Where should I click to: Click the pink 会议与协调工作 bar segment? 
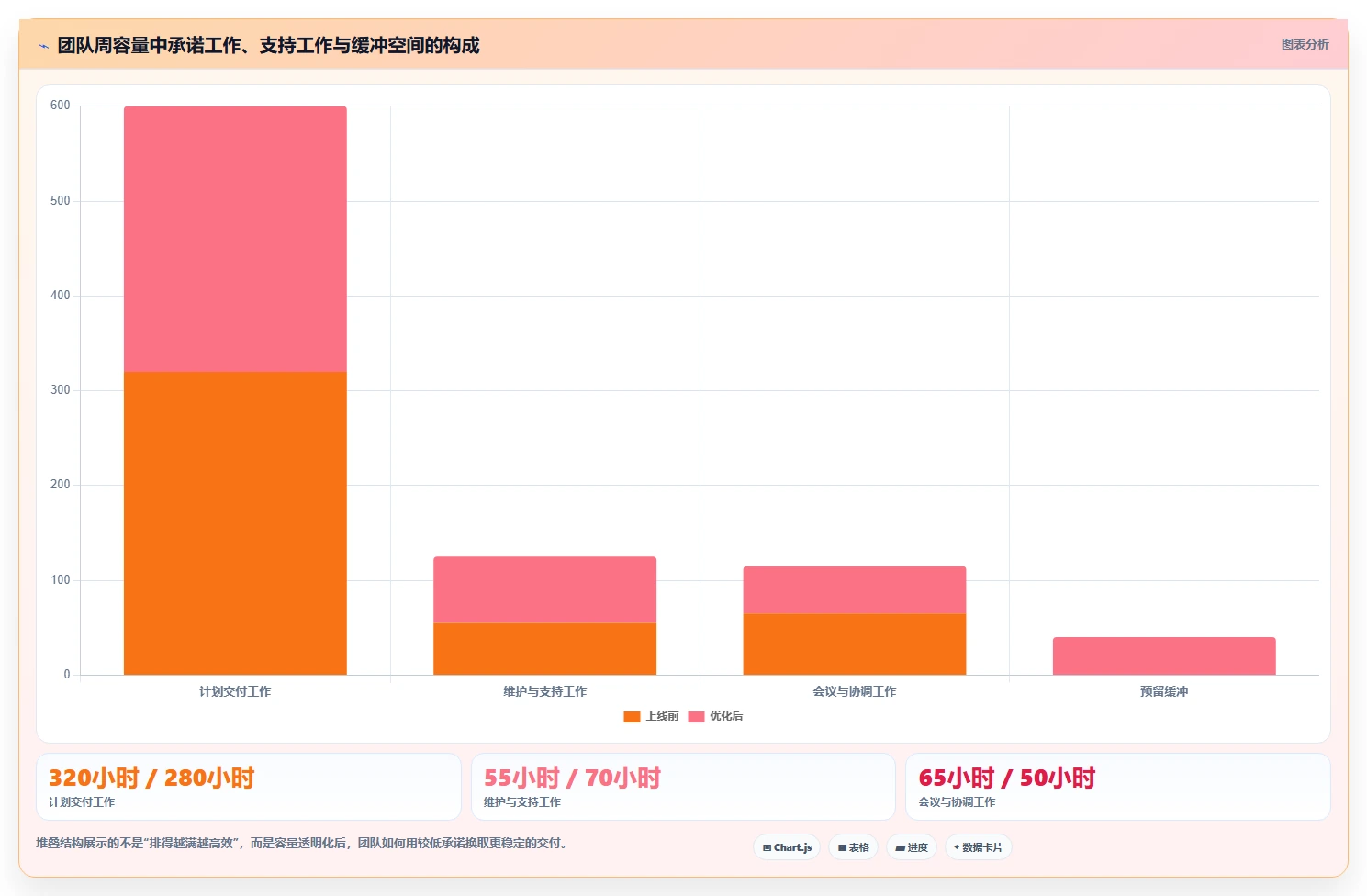(x=855, y=589)
